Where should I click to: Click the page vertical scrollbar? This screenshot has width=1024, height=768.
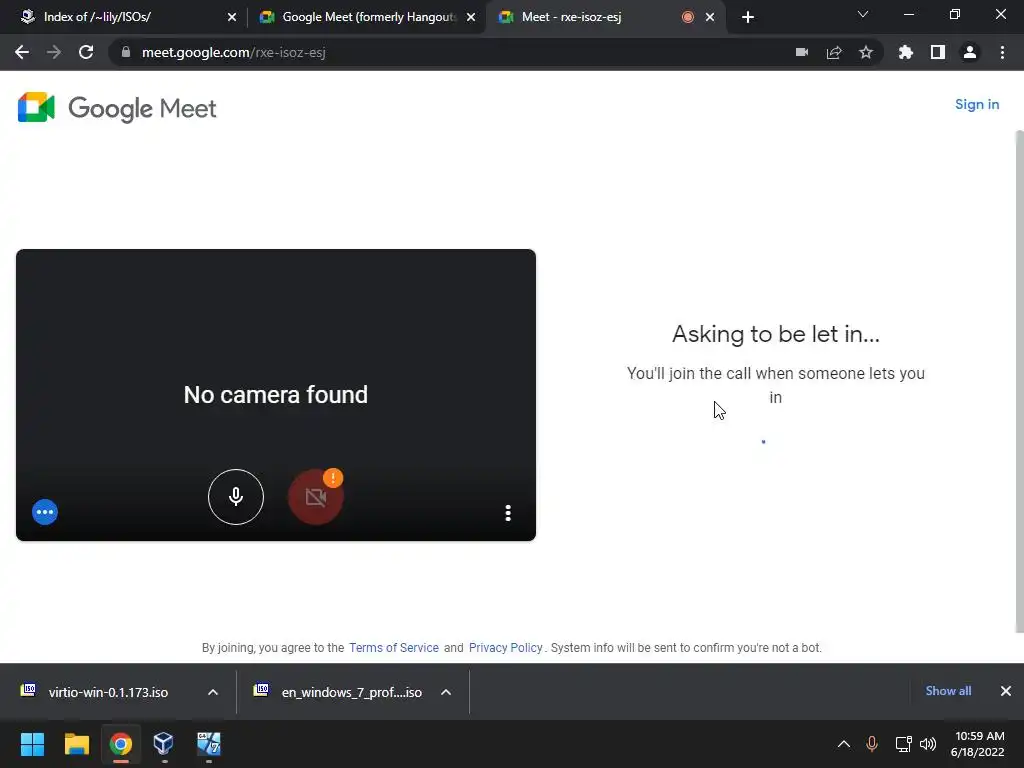click(1019, 381)
